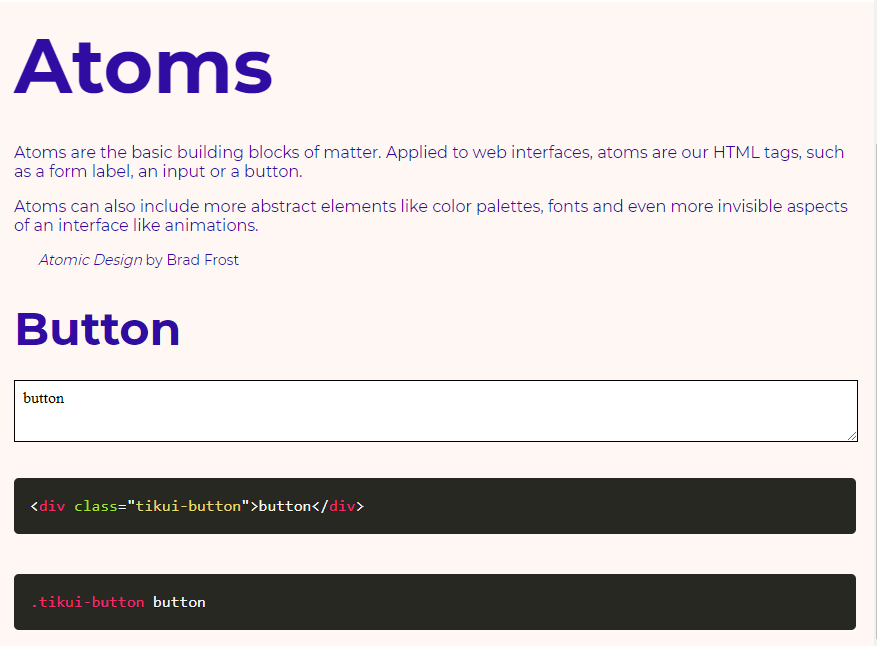Click the "Atoms" main heading

pos(144,66)
